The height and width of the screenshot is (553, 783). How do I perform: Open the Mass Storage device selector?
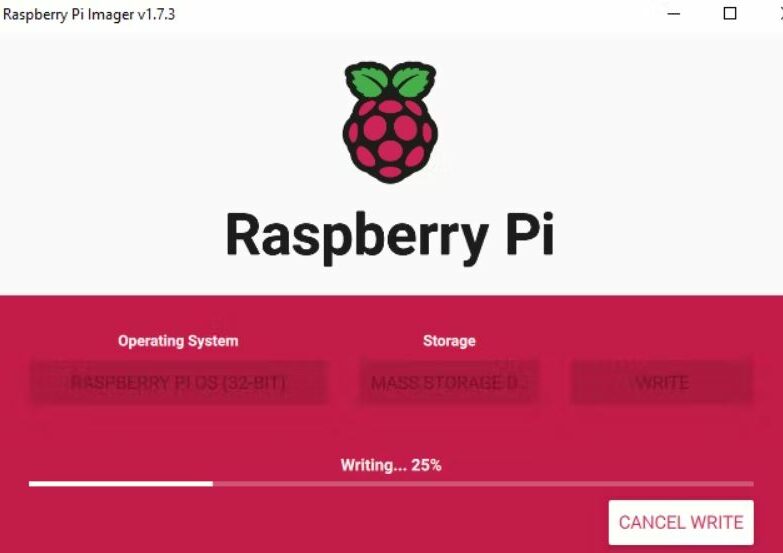449,383
